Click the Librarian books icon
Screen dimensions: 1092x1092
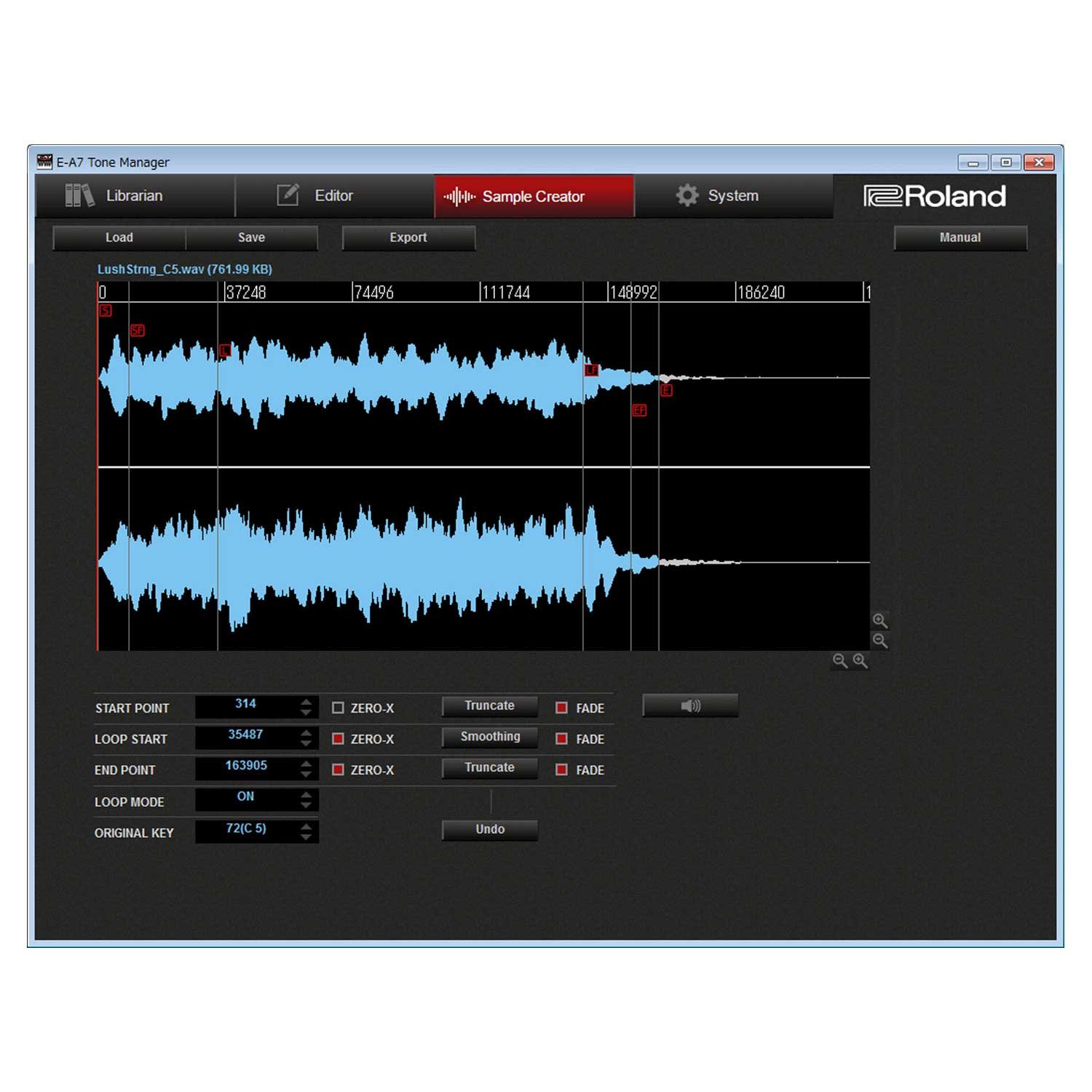pyautogui.click(x=79, y=195)
